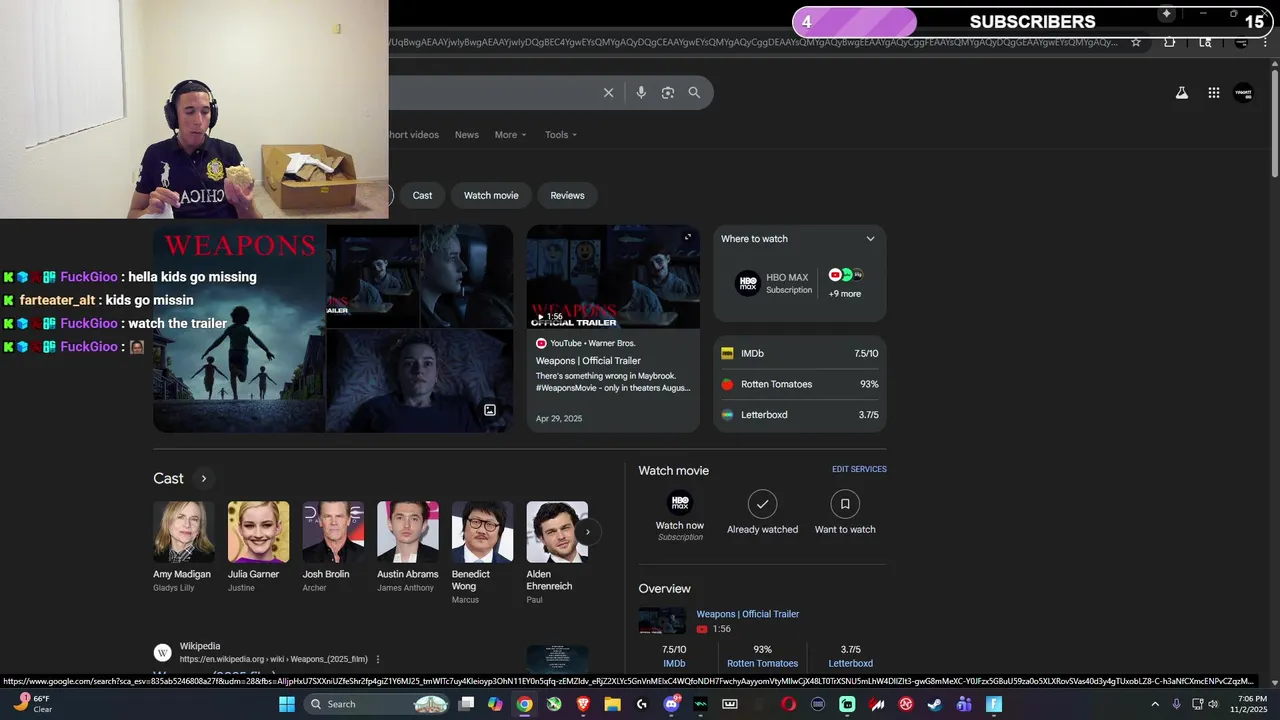Image resolution: width=1280 pixels, height=720 pixels.
Task: Select the Watch movie chip
Action: pos(491,195)
